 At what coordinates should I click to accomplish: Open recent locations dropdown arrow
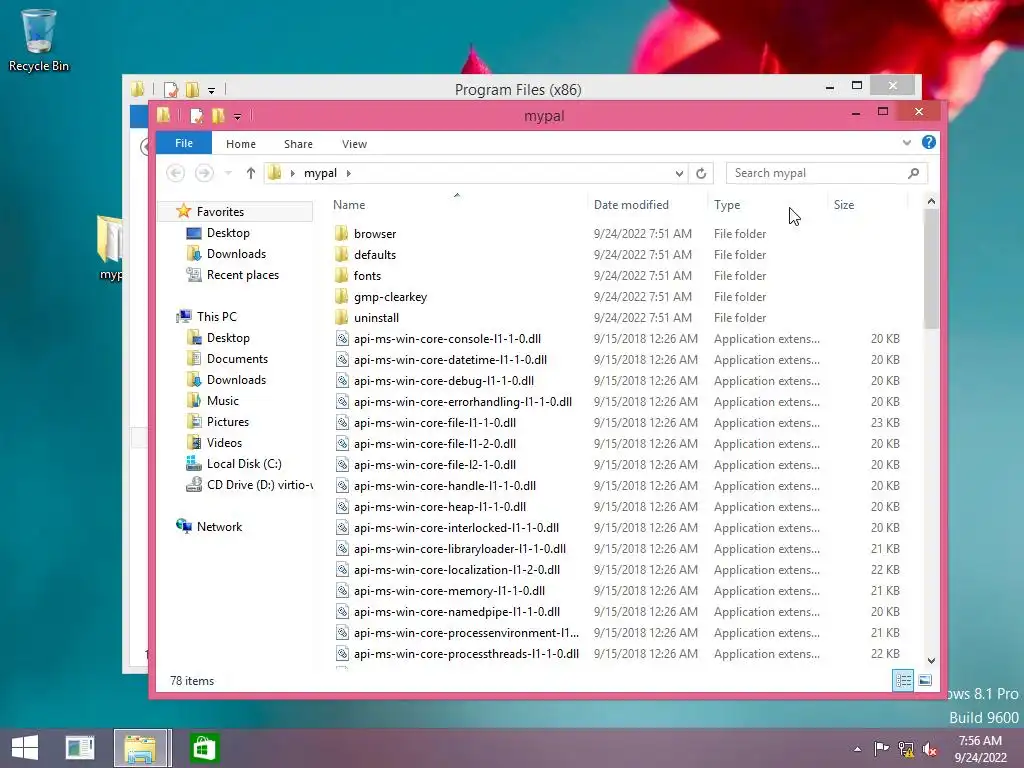tap(228, 173)
